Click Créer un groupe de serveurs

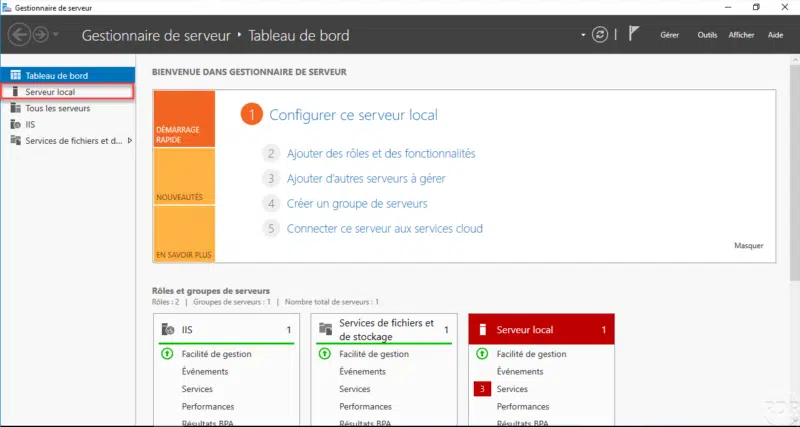(357, 204)
